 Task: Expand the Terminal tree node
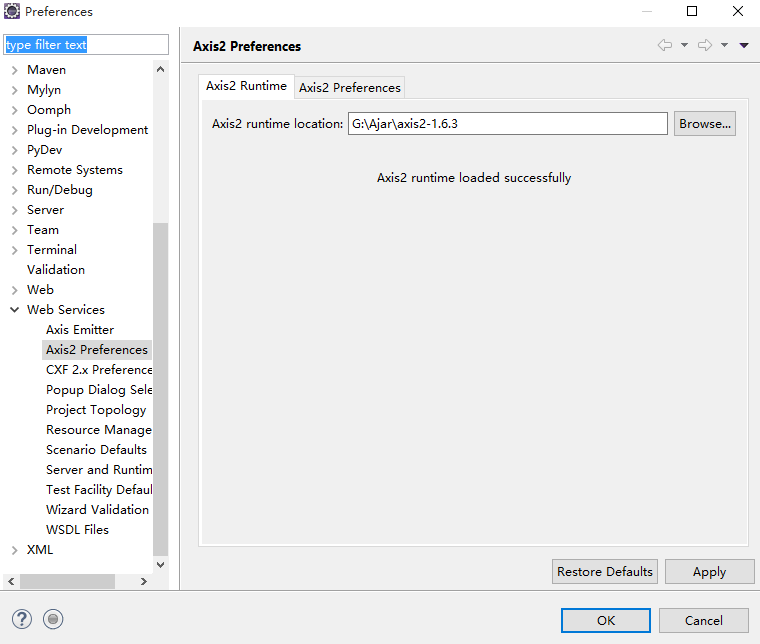(x=15, y=250)
